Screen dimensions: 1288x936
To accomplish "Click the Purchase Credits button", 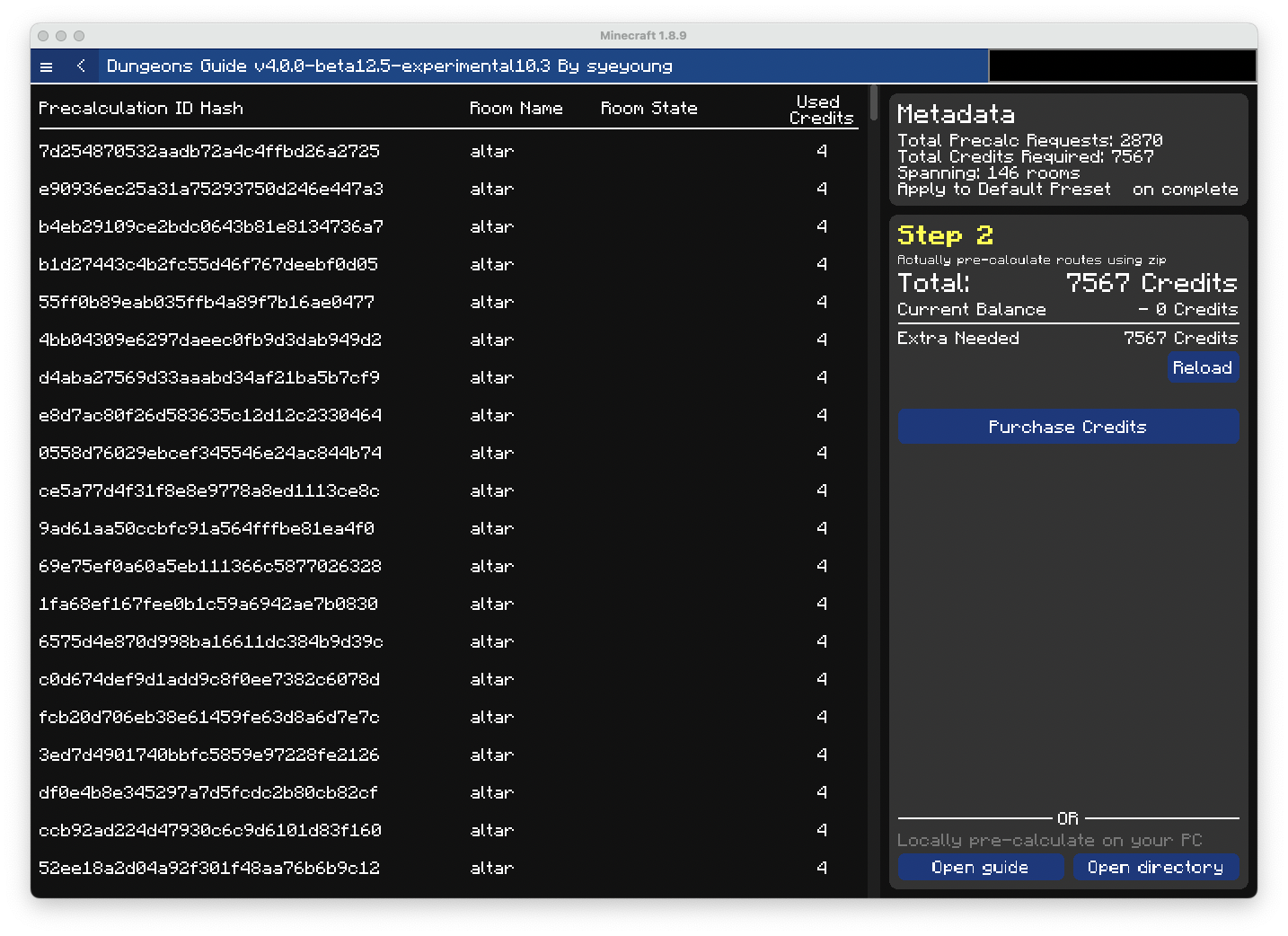I will pos(1068,426).
